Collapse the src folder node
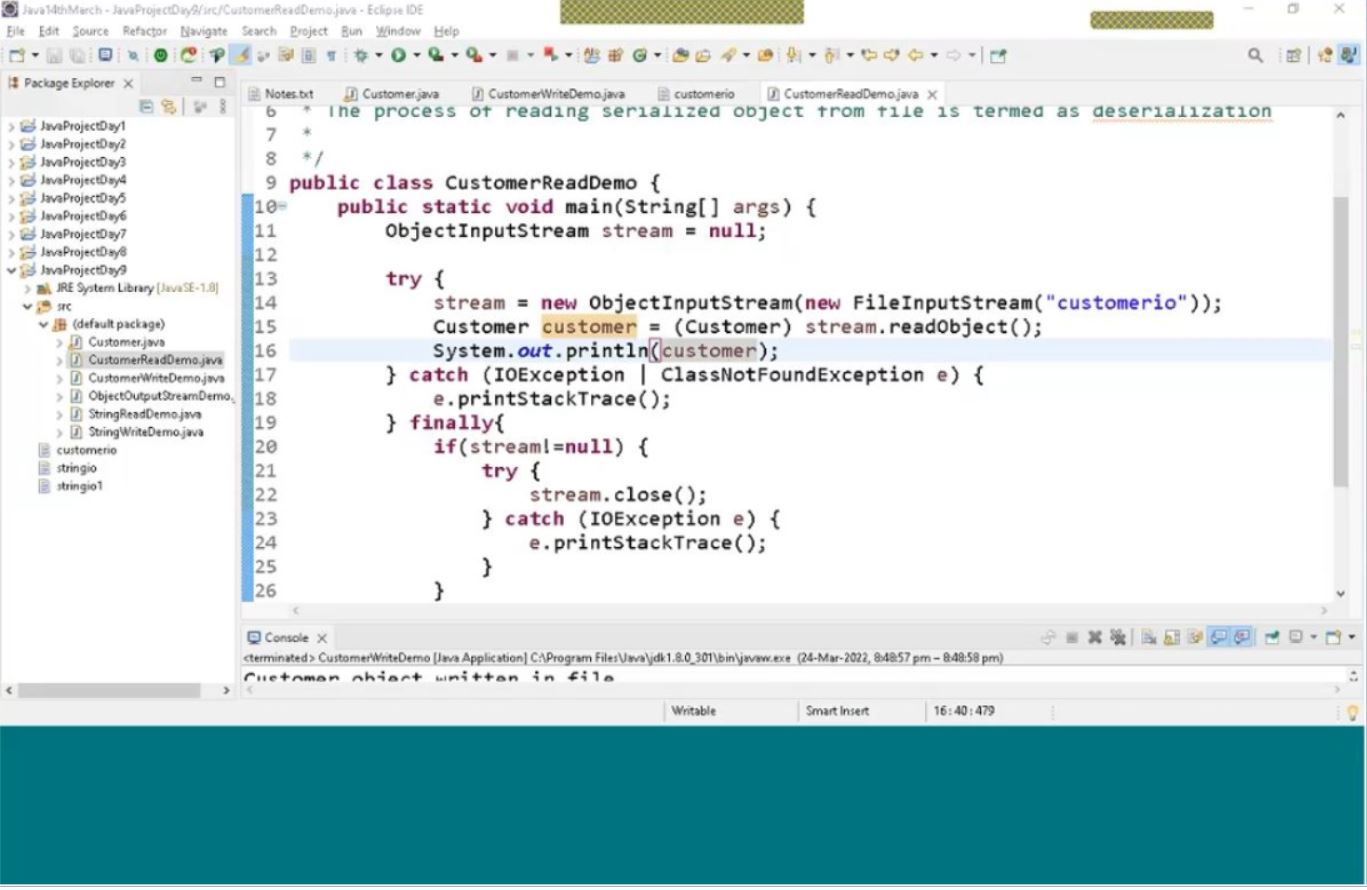 pos(28,306)
